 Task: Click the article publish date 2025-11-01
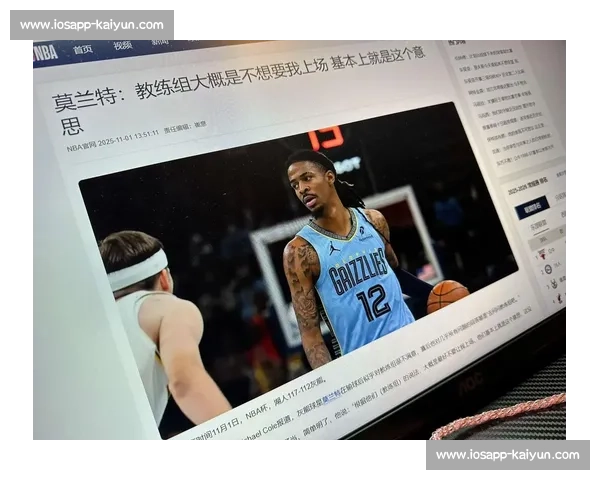133,136
